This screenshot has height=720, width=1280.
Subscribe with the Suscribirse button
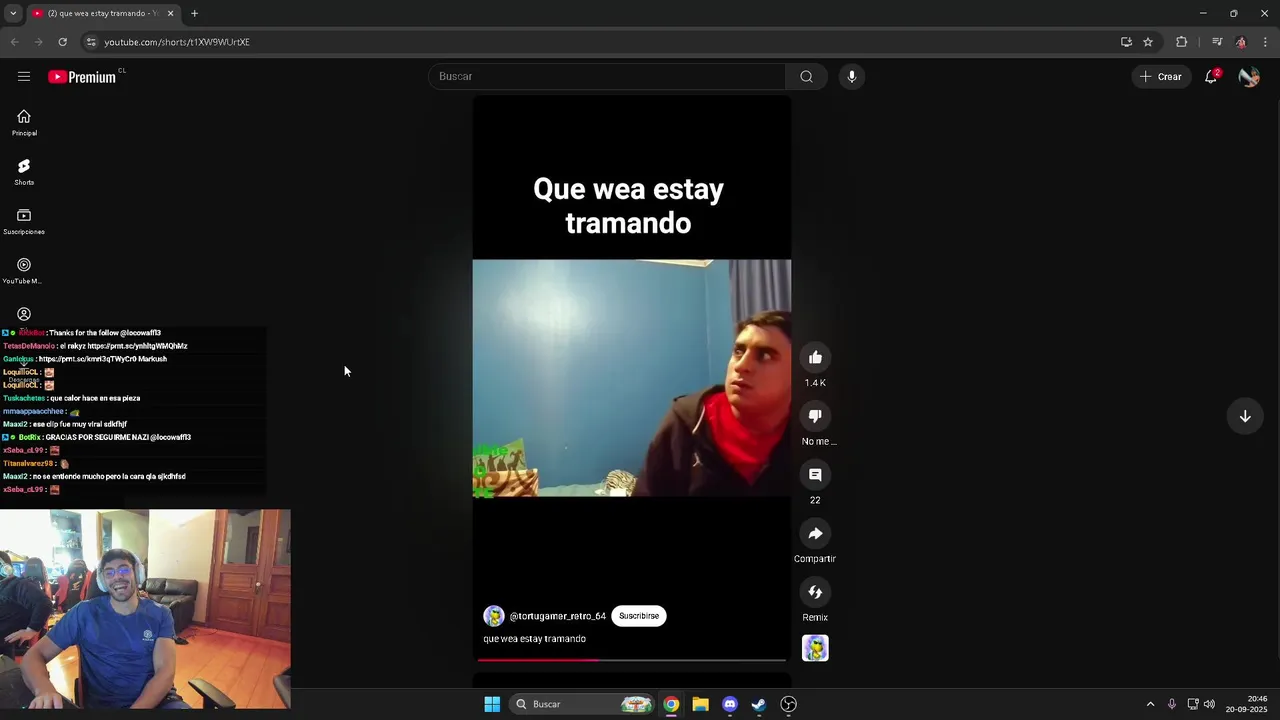point(639,616)
